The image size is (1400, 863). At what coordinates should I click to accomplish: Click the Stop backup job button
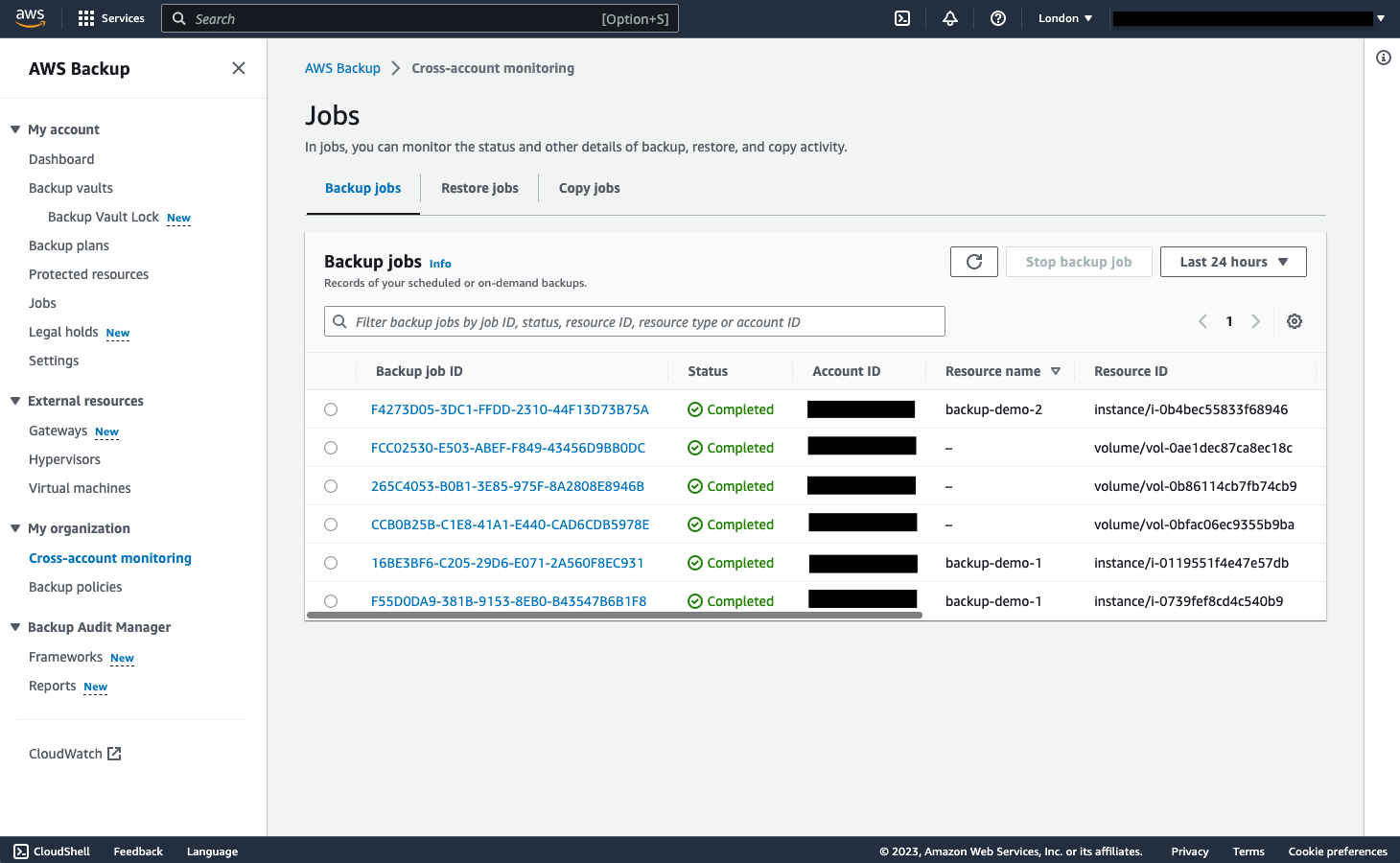pos(1079,262)
